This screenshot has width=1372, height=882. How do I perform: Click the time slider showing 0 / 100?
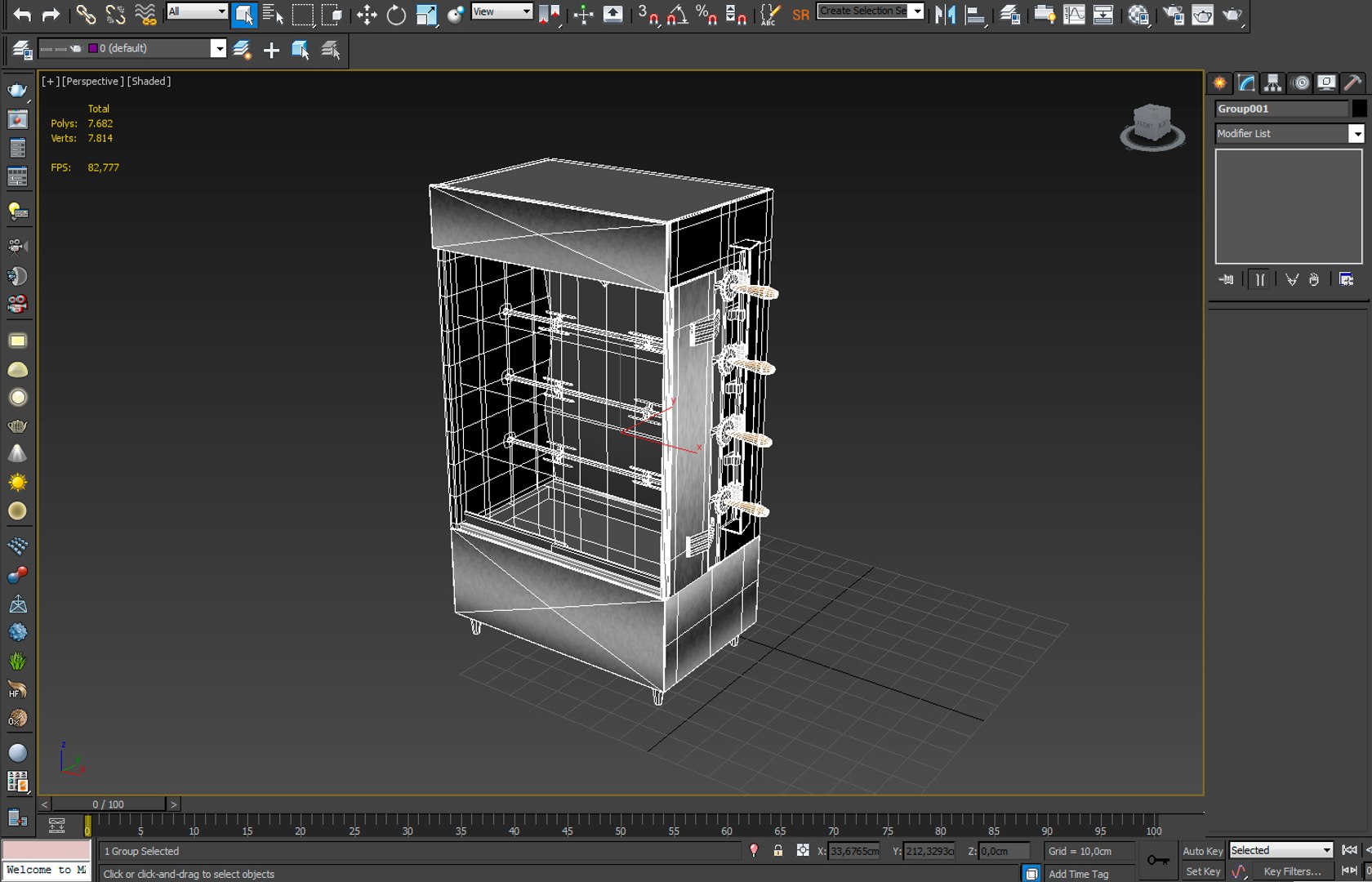[x=109, y=804]
